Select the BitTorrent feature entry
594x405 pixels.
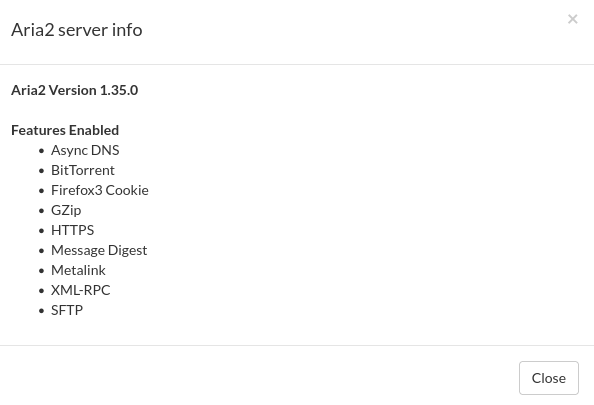83,170
